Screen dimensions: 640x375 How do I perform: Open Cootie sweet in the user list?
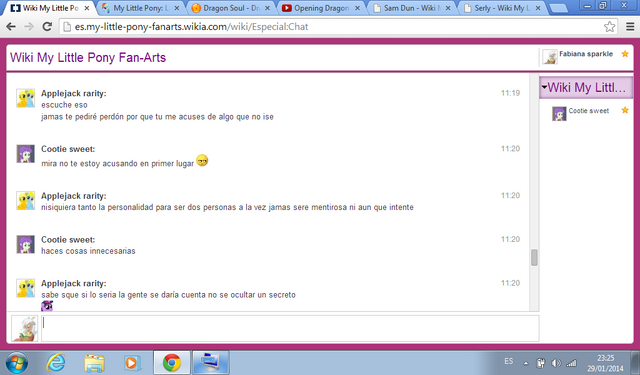pos(589,111)
